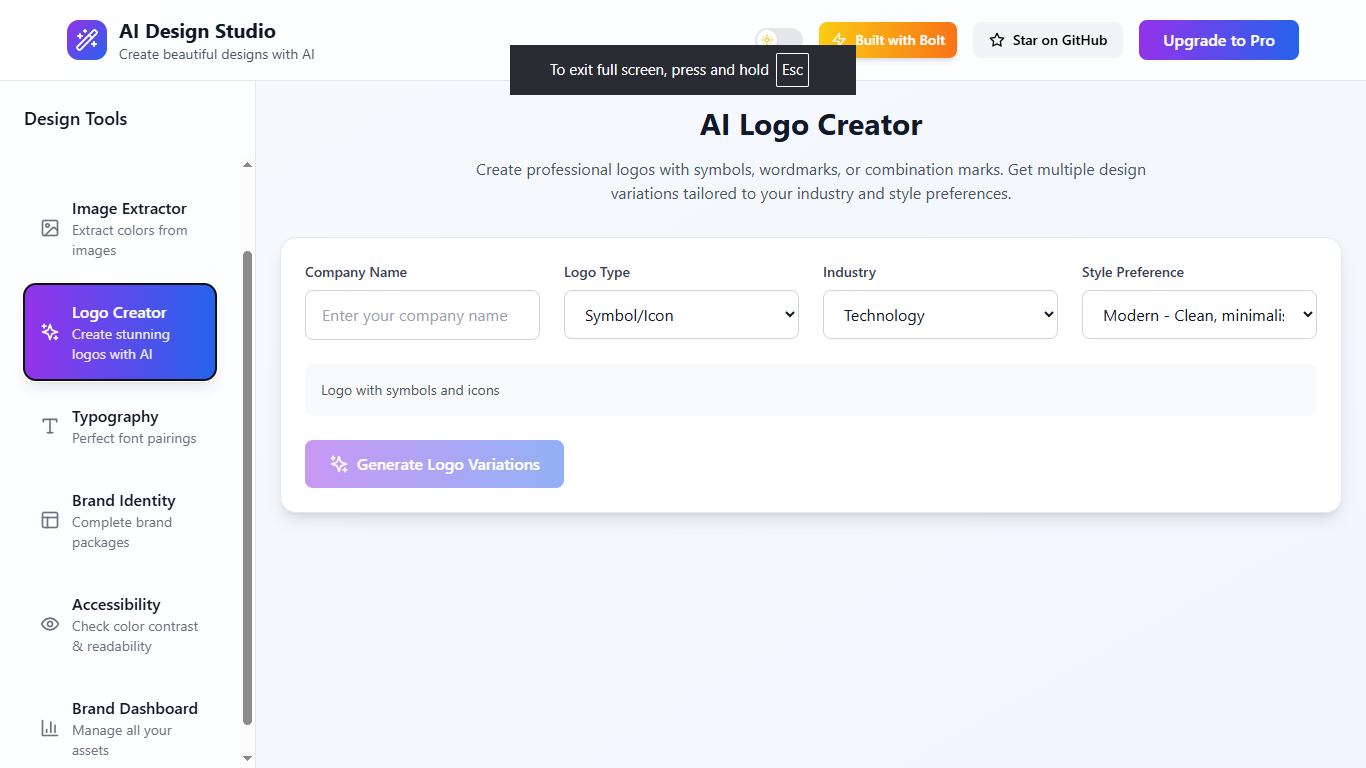Click the Generate Logo Variations button
The width and height of the screenshot is (1366, 768).
pos(434,464)
